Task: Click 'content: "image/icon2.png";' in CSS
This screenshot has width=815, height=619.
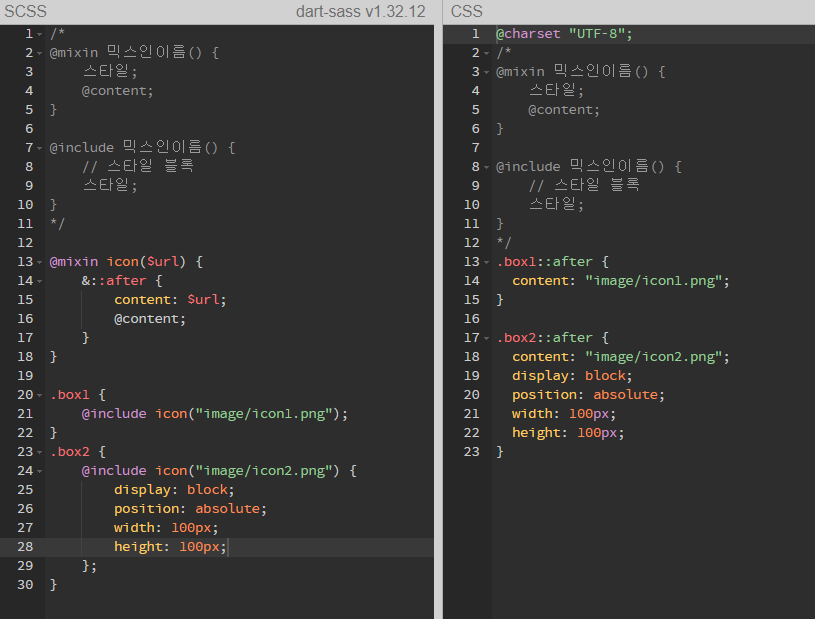Action: coord(621,357)
